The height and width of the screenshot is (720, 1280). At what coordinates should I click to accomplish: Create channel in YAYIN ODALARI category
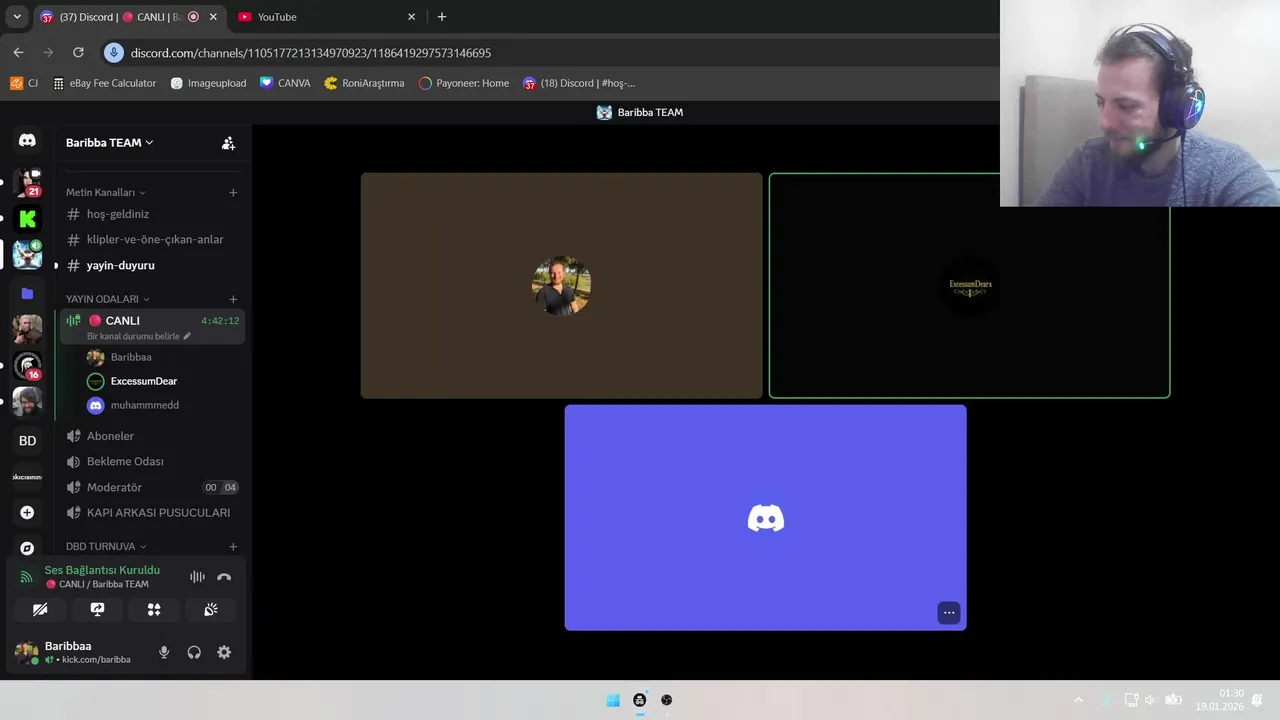click(233, 299)
